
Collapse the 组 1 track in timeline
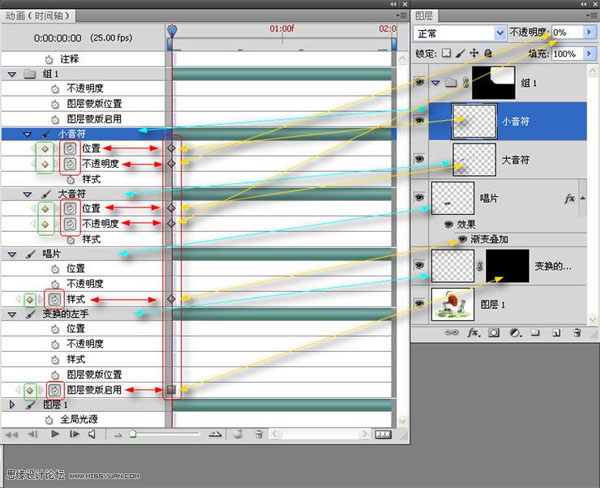tap(12, 73)
